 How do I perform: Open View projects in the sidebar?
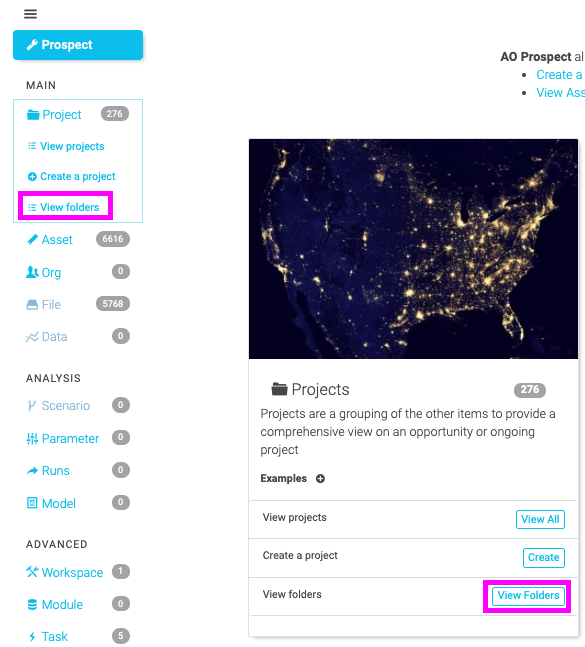[66, 146]
